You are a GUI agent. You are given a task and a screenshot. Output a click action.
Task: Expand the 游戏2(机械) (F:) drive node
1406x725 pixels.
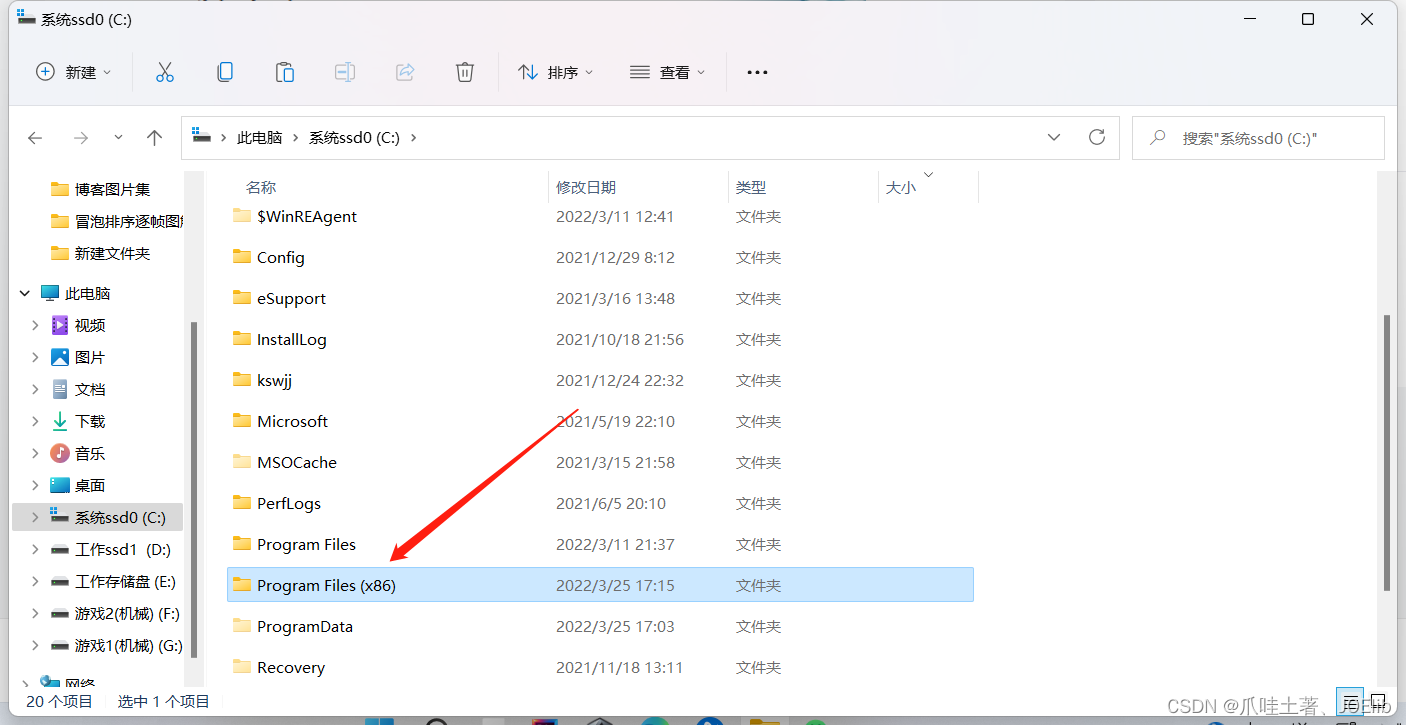[35, 613]
